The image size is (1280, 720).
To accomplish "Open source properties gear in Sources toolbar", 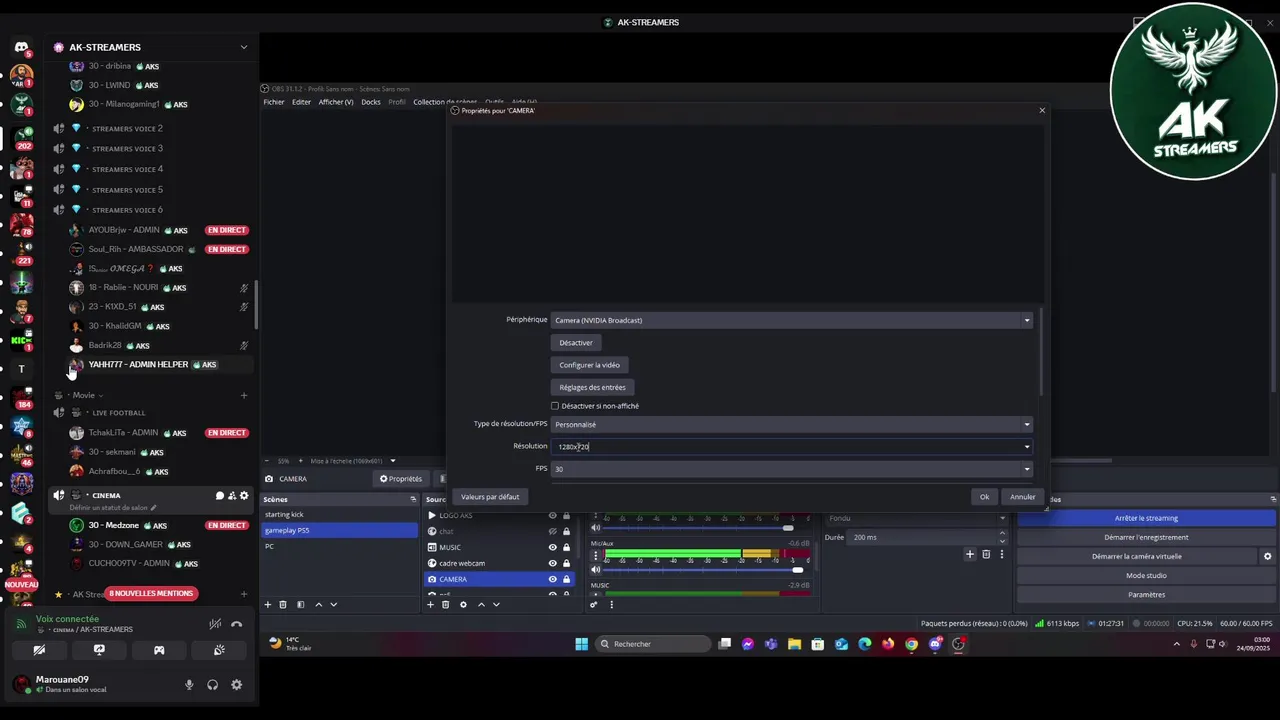I will tap(463, 604).
